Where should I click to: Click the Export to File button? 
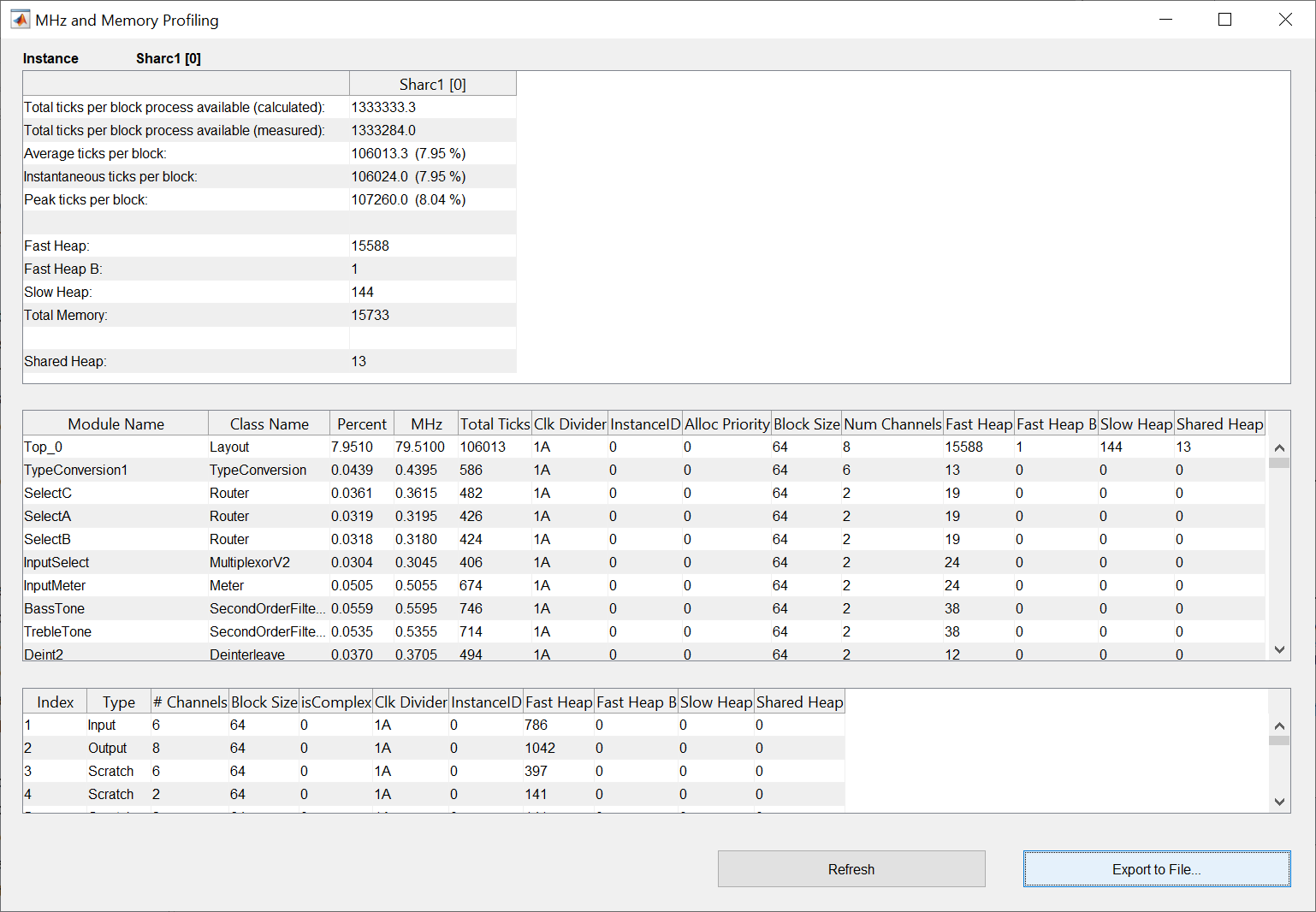pyautogui.click(x=1157, y=869)
